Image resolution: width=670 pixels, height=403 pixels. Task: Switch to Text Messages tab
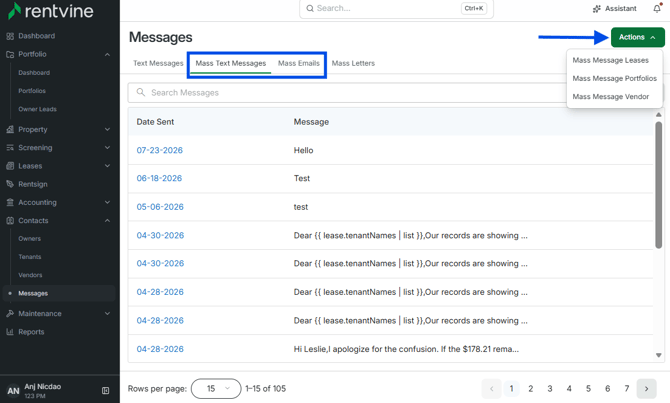click(158, 63)
